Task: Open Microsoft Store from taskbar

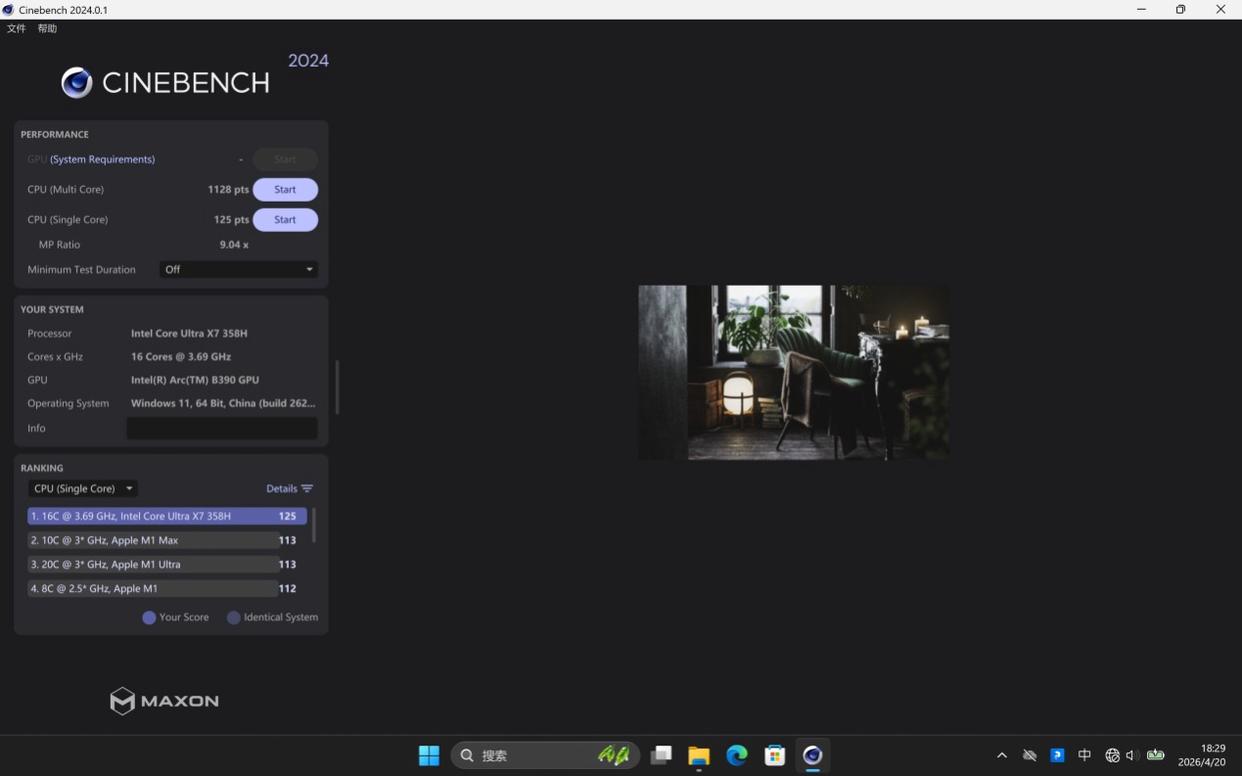Action: pyautogui.click(x=775, y=755)
